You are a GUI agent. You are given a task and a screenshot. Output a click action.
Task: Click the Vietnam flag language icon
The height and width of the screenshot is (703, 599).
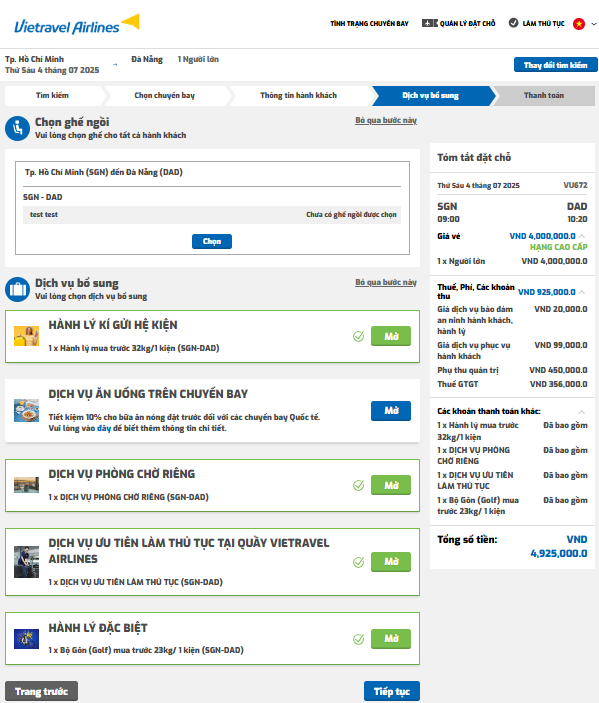coord(579,24)
